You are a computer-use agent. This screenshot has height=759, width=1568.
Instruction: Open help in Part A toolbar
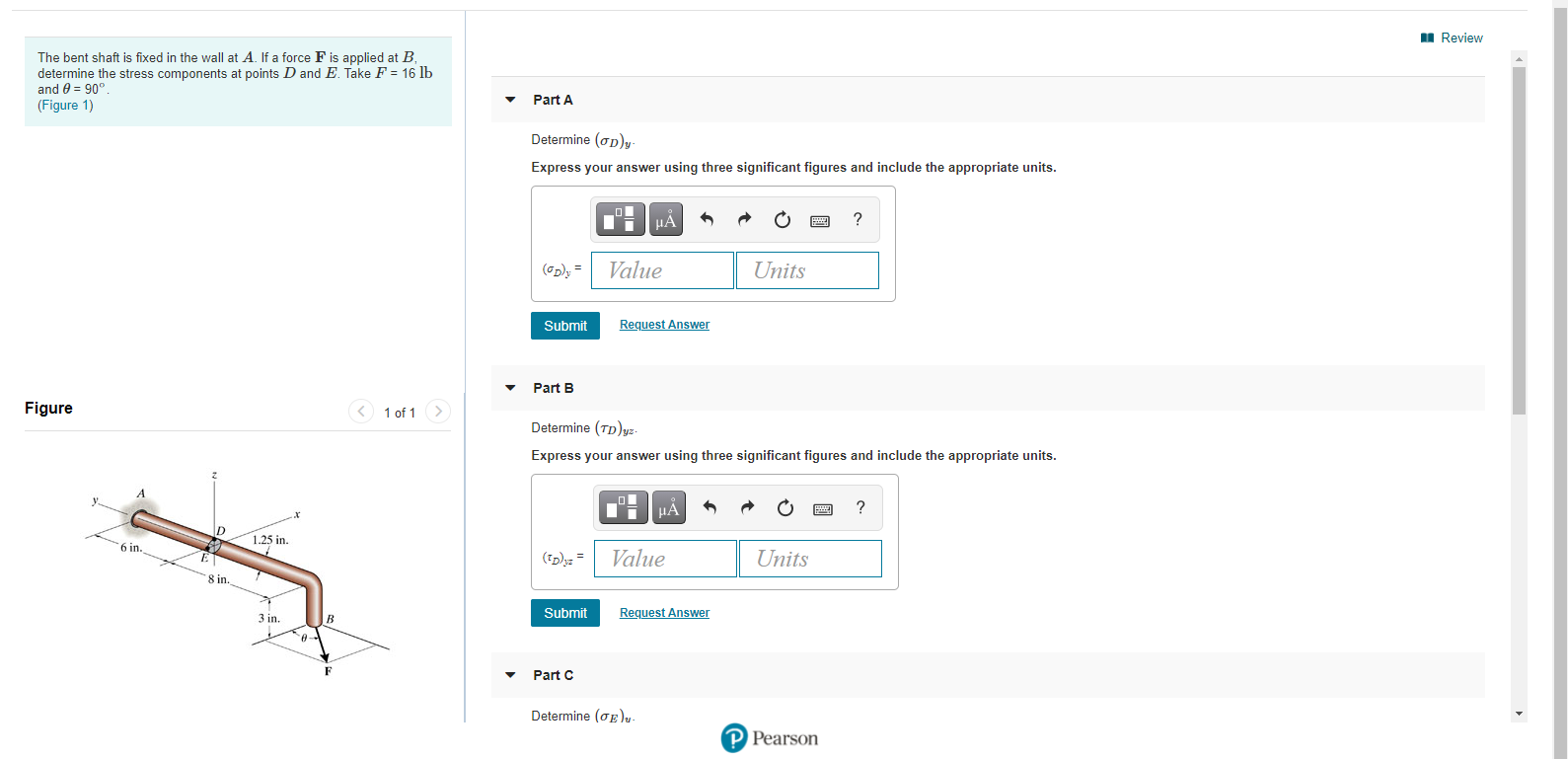point(858,219)
